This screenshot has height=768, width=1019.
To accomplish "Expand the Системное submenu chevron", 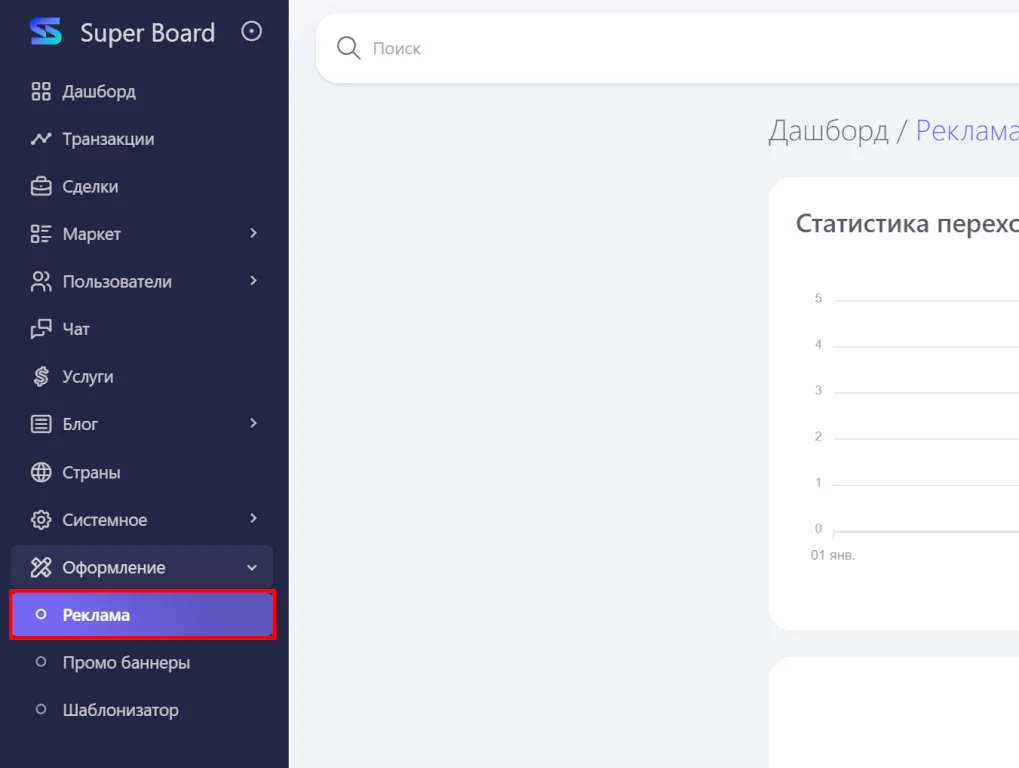I will tap(253, 519).
